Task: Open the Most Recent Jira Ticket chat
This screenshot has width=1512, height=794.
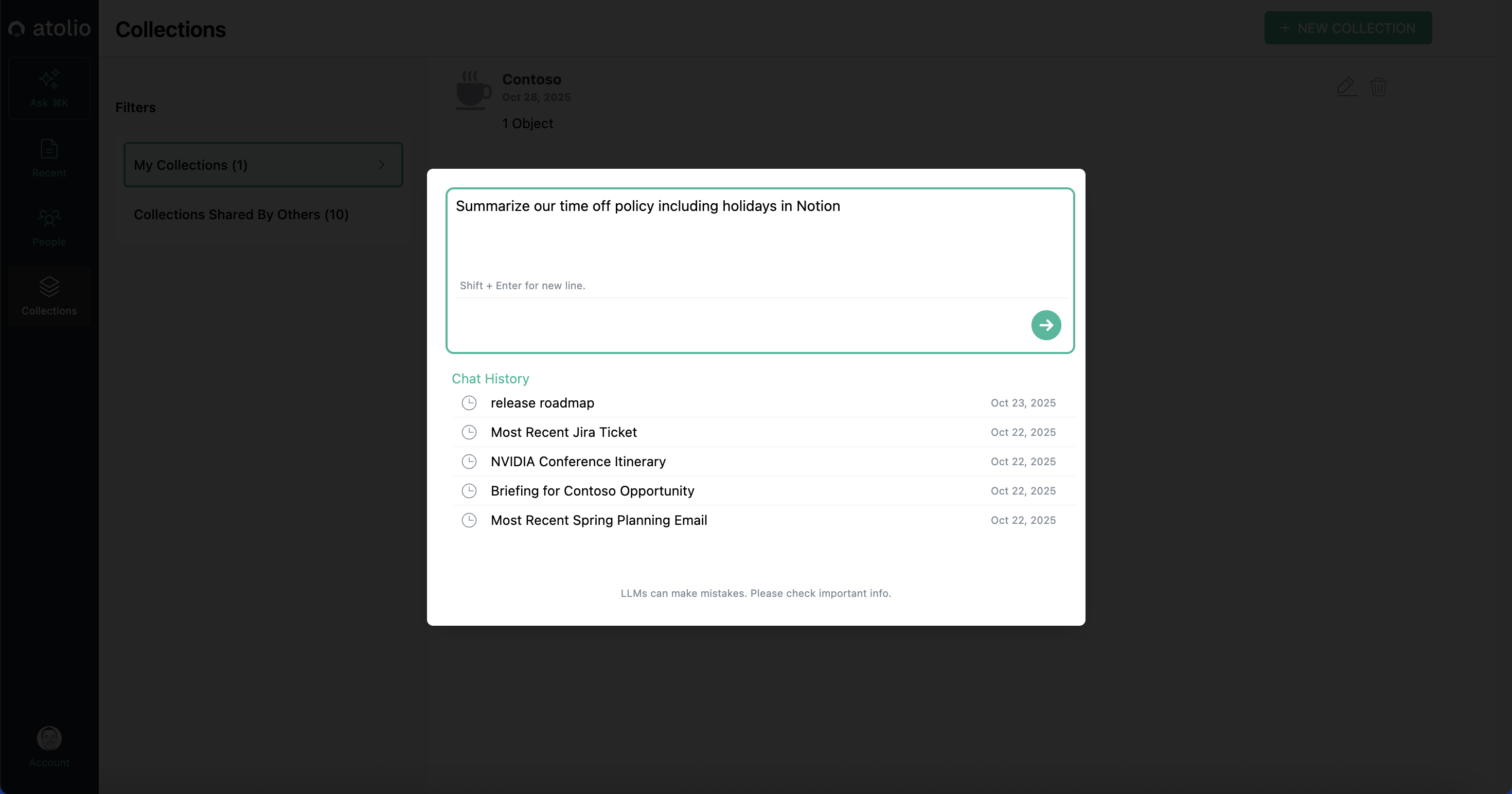Action: click(x=563, y=432)
